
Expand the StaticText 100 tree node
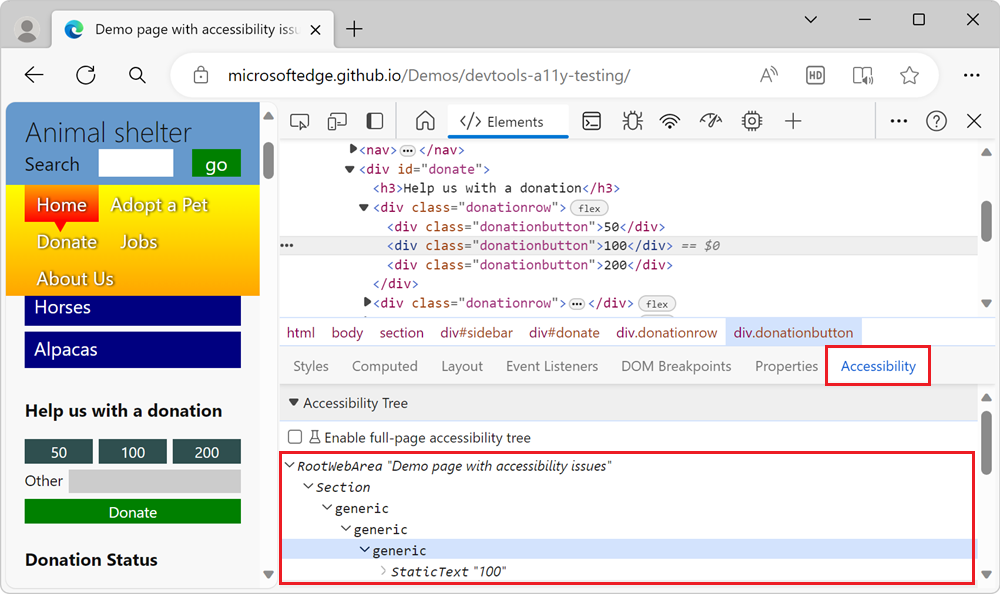click(x=384, y=571)
